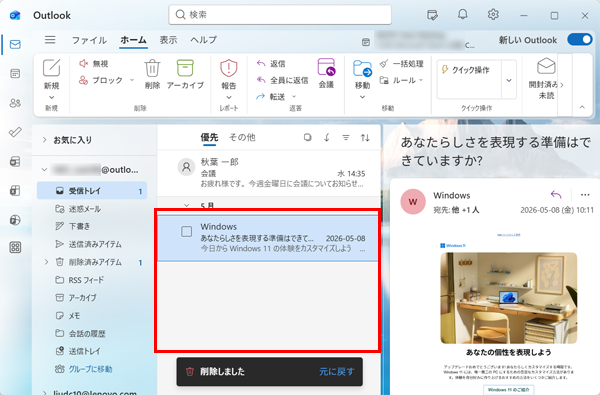The height and width of the screenshot is (395, 600).
Task: Click the ブロック block button
Action: (101, 80)
